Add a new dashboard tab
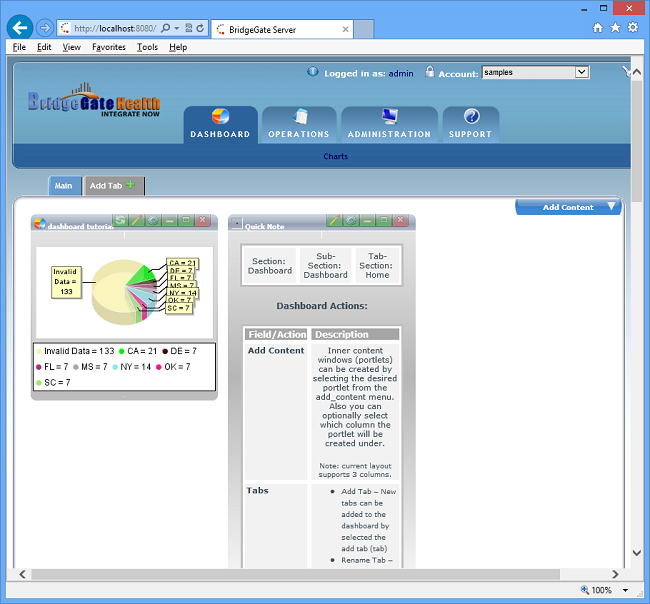 [112, 186]
